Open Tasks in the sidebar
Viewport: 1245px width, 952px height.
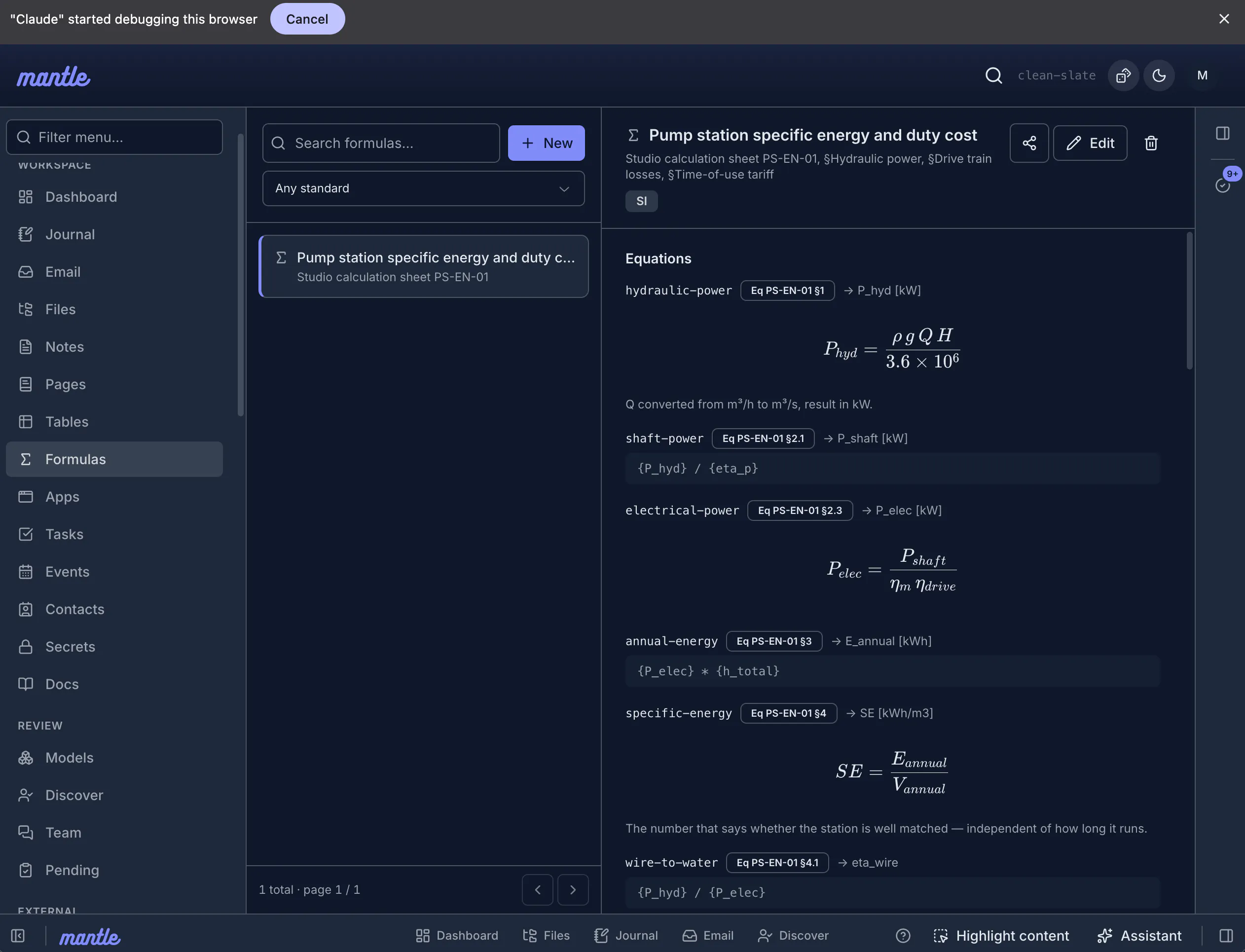click(114, 534)
